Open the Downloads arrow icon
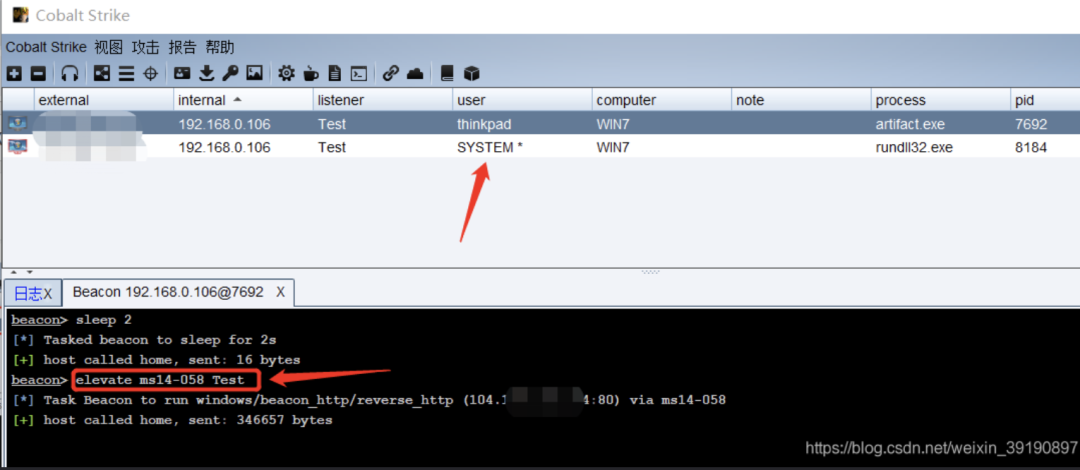 [207, 73]
